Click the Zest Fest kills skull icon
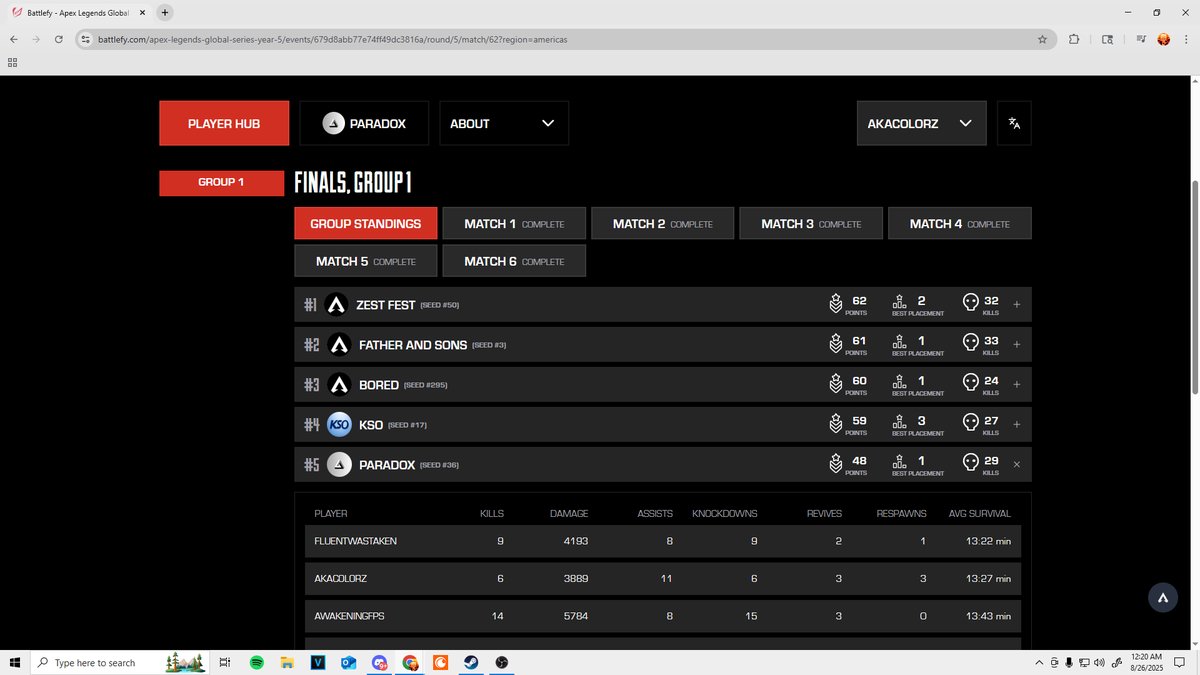 click(x=970, y=303)
